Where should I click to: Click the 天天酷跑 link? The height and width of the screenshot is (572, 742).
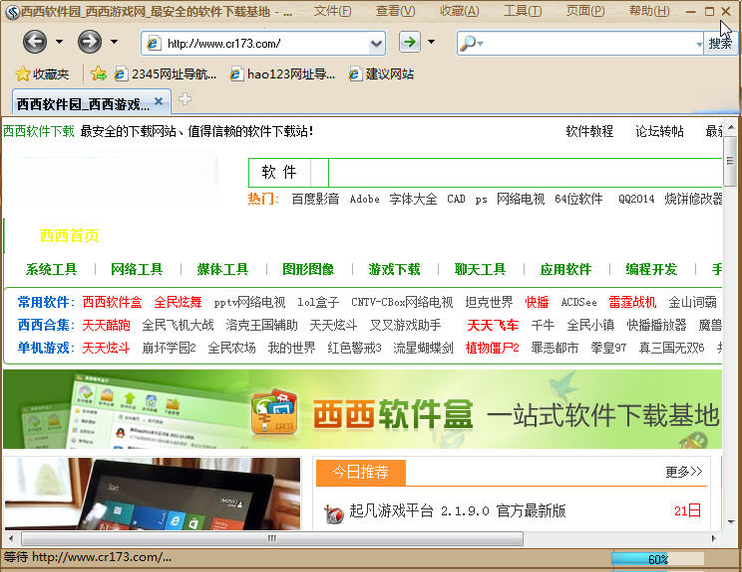pyautogui.click(x=106, y=325)
